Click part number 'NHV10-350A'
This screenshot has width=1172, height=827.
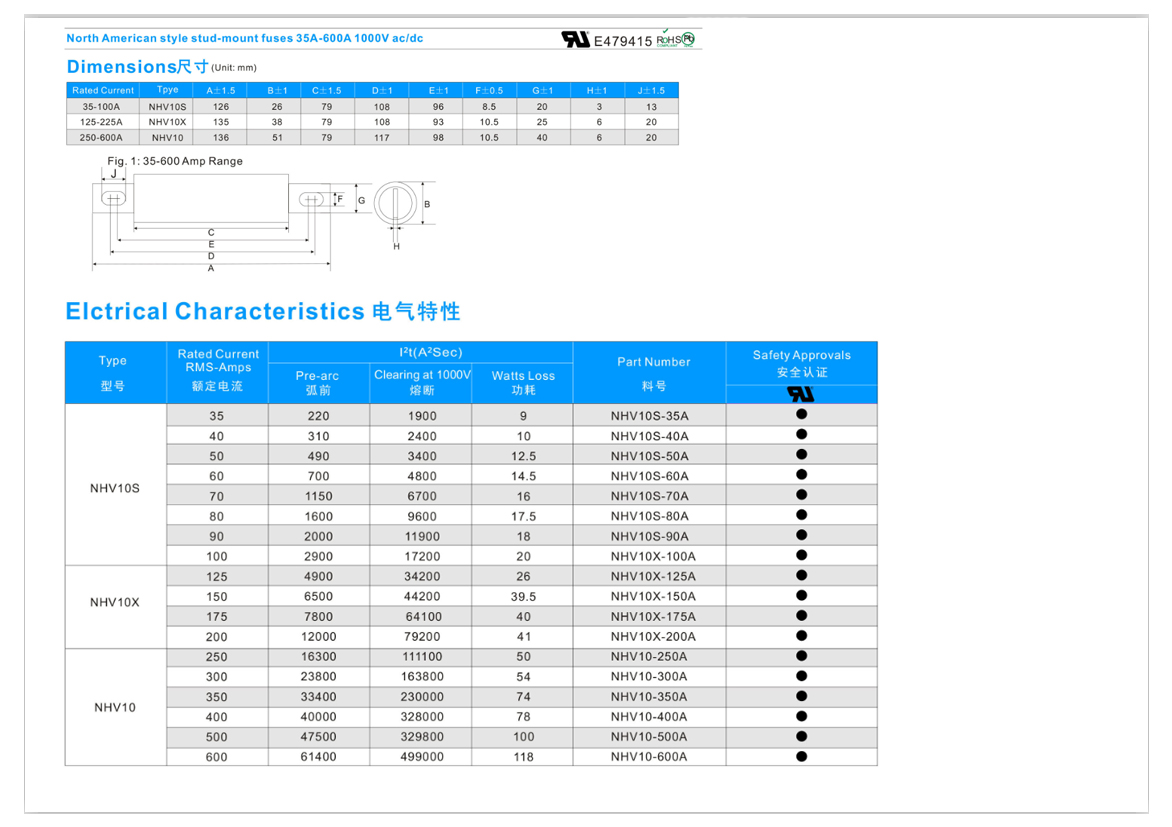point(649,697)
